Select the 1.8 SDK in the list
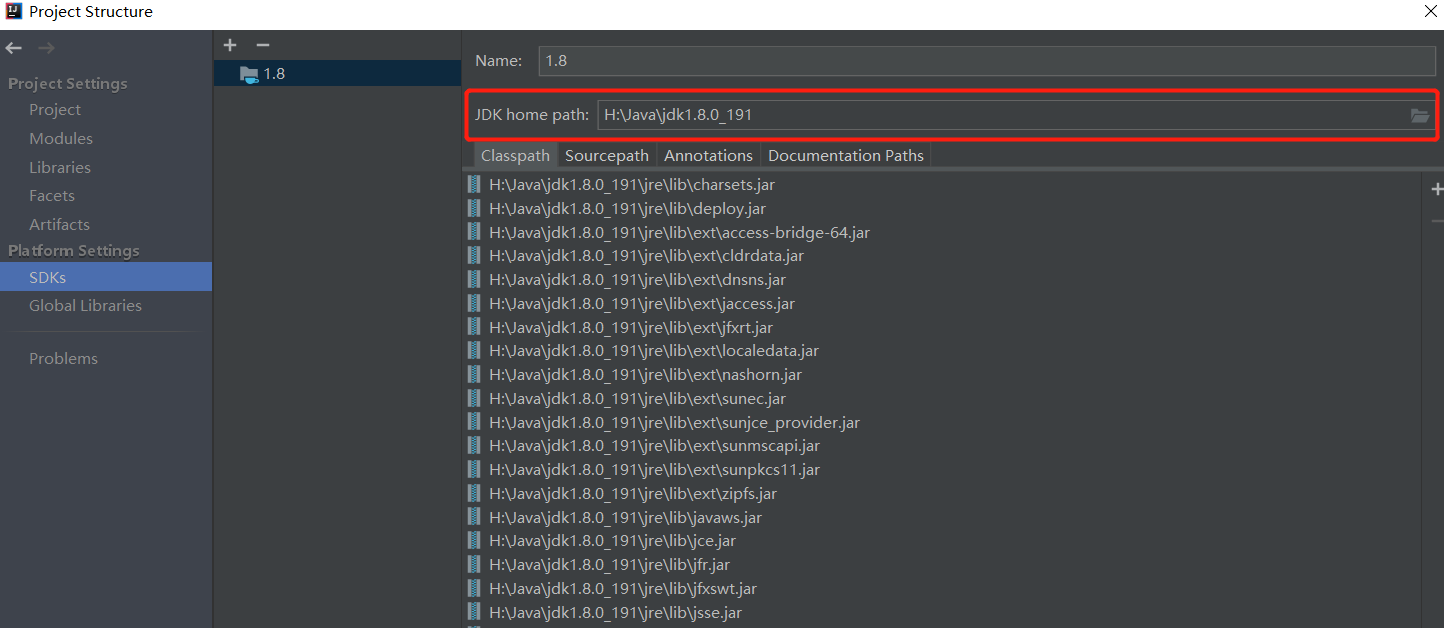Viewport: 1444px width, 628px height. [337, 74]
